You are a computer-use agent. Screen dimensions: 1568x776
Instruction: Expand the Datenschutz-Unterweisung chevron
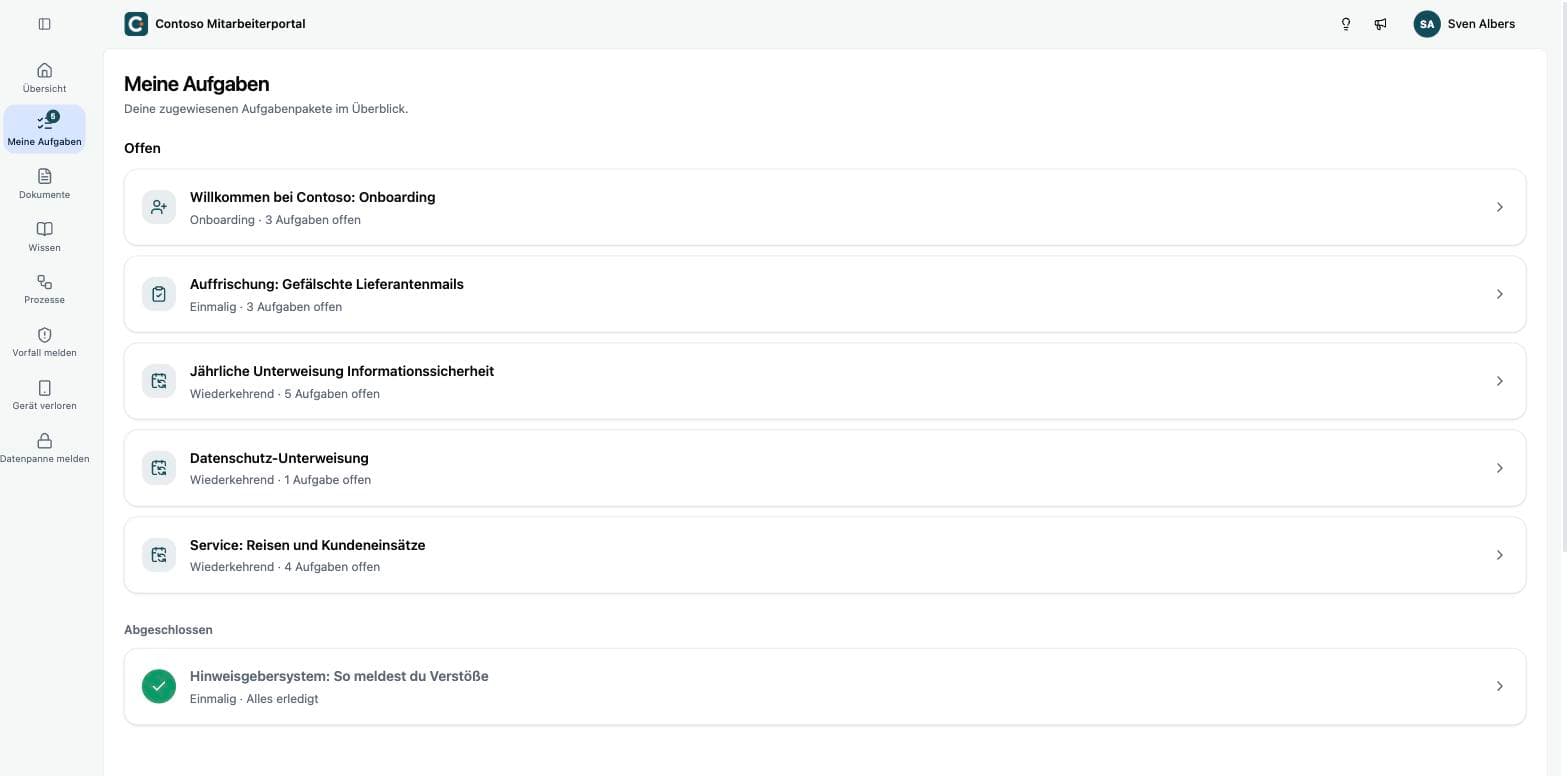[1499, 468]
